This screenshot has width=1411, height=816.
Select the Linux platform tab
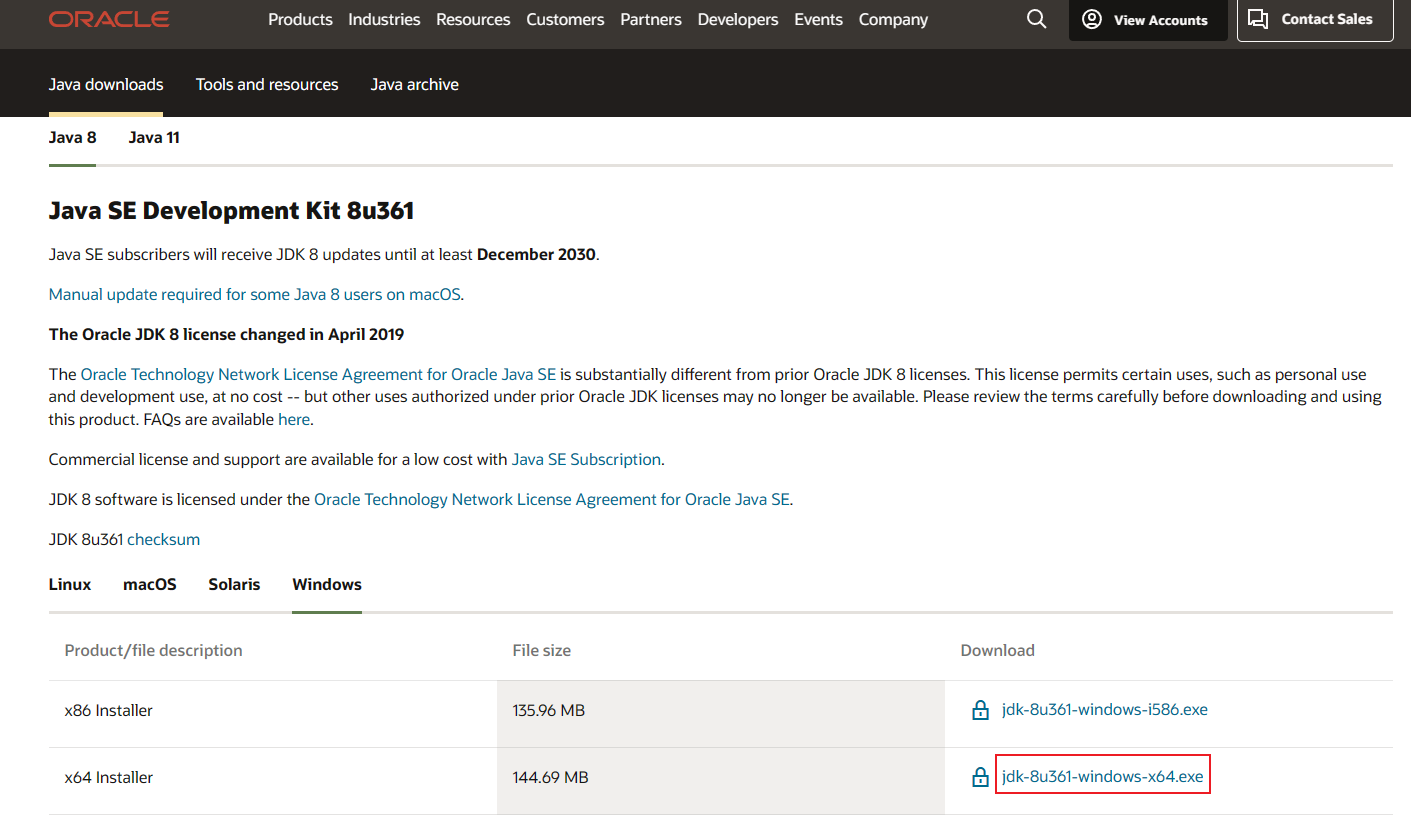coord(70,584)
